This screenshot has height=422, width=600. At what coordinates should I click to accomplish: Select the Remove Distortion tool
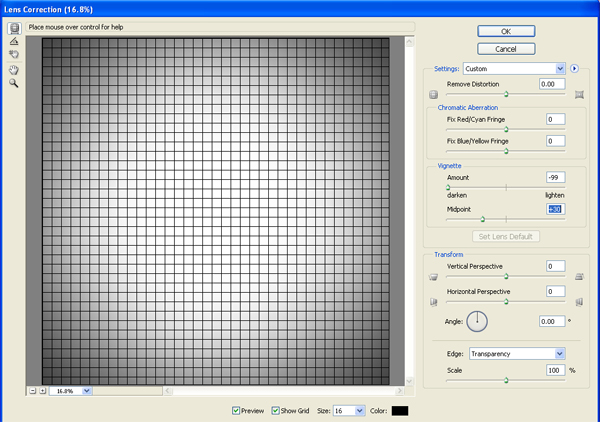(x=14, y=28)
